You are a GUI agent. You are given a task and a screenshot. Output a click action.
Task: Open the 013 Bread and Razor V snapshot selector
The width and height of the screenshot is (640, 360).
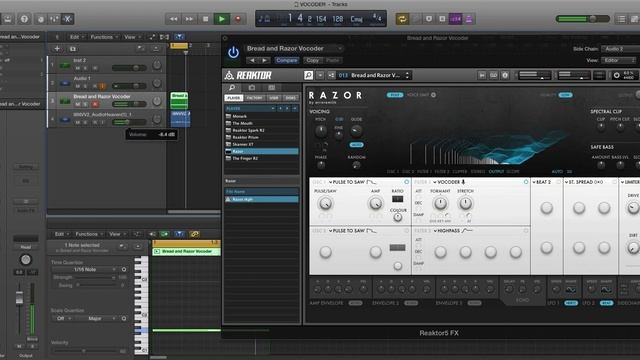coord(374,75)
